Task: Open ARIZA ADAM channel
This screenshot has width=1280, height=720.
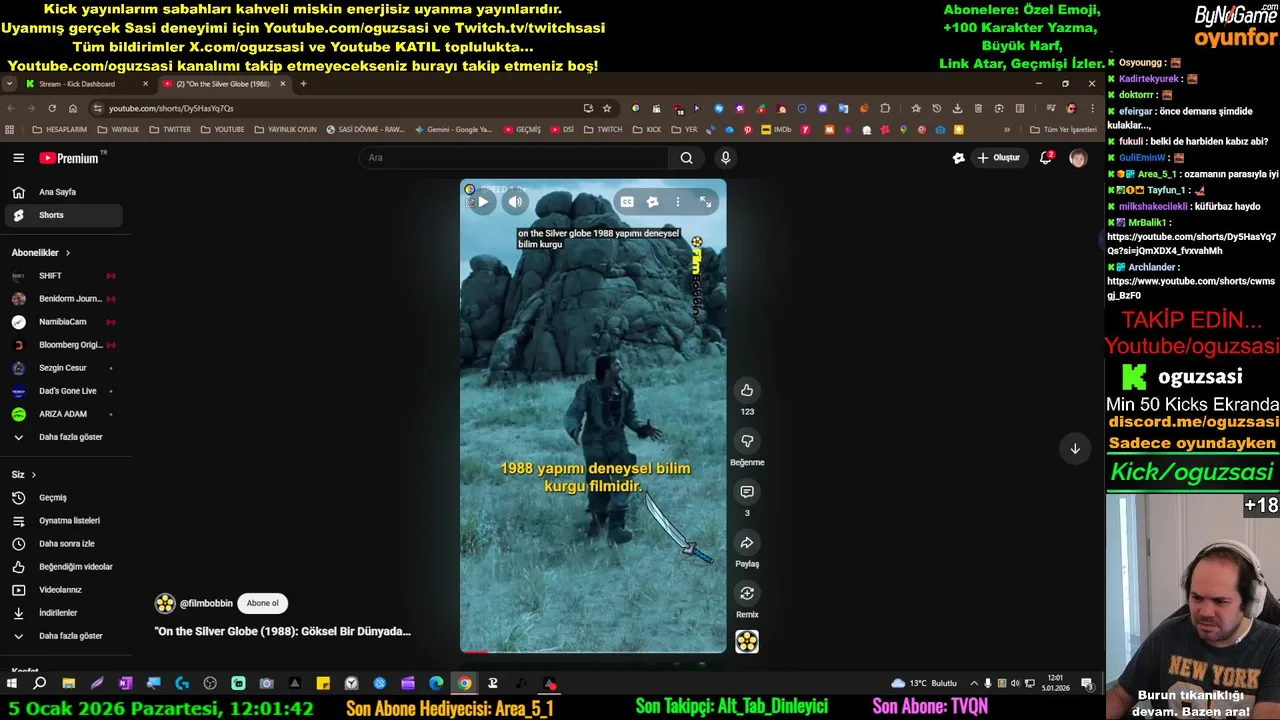Action: [x=62, y=414]
